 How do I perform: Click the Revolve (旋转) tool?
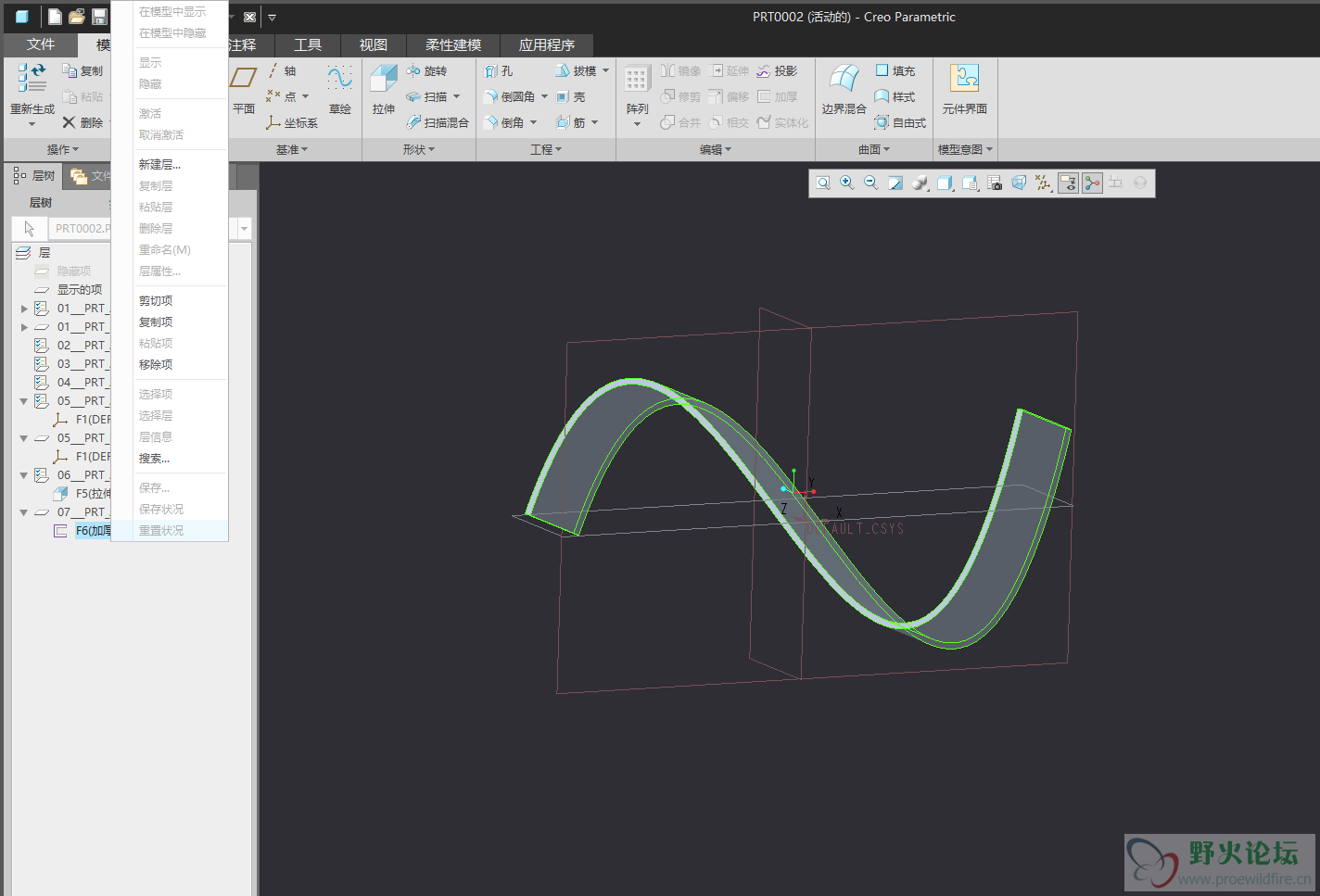pyautogui.click(x=426, y=70)
